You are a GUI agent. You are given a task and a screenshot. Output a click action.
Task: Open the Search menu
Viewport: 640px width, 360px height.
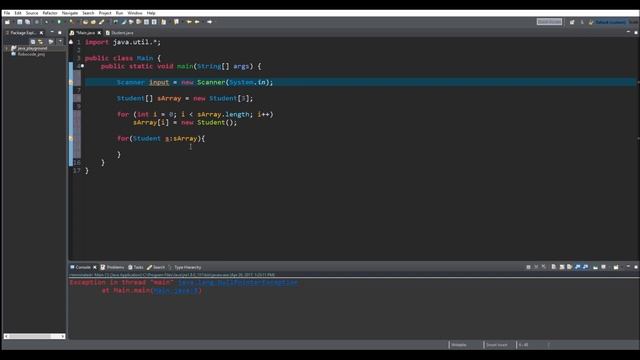pos(88,13)
